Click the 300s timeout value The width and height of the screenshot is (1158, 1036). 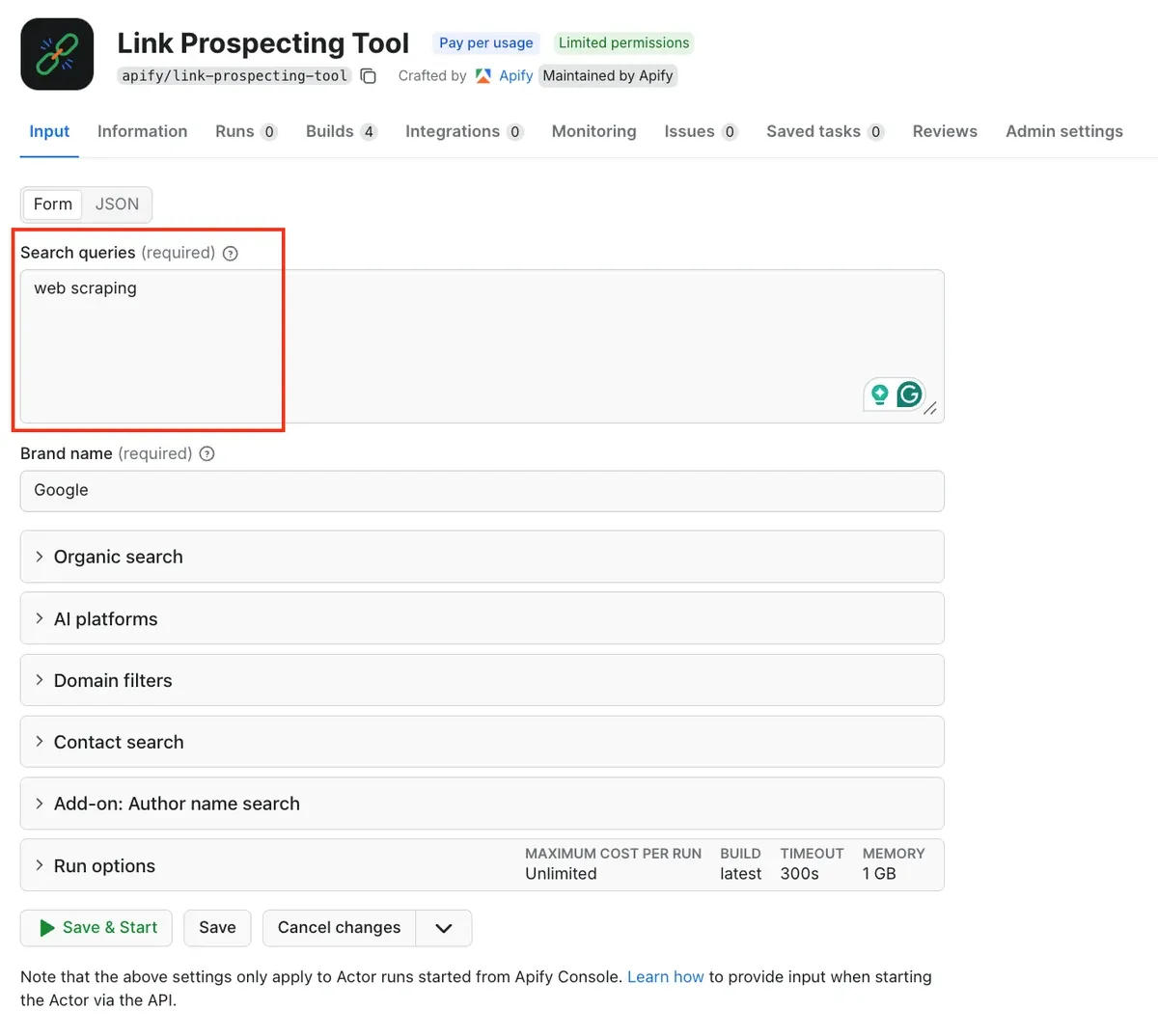point(799,874)
